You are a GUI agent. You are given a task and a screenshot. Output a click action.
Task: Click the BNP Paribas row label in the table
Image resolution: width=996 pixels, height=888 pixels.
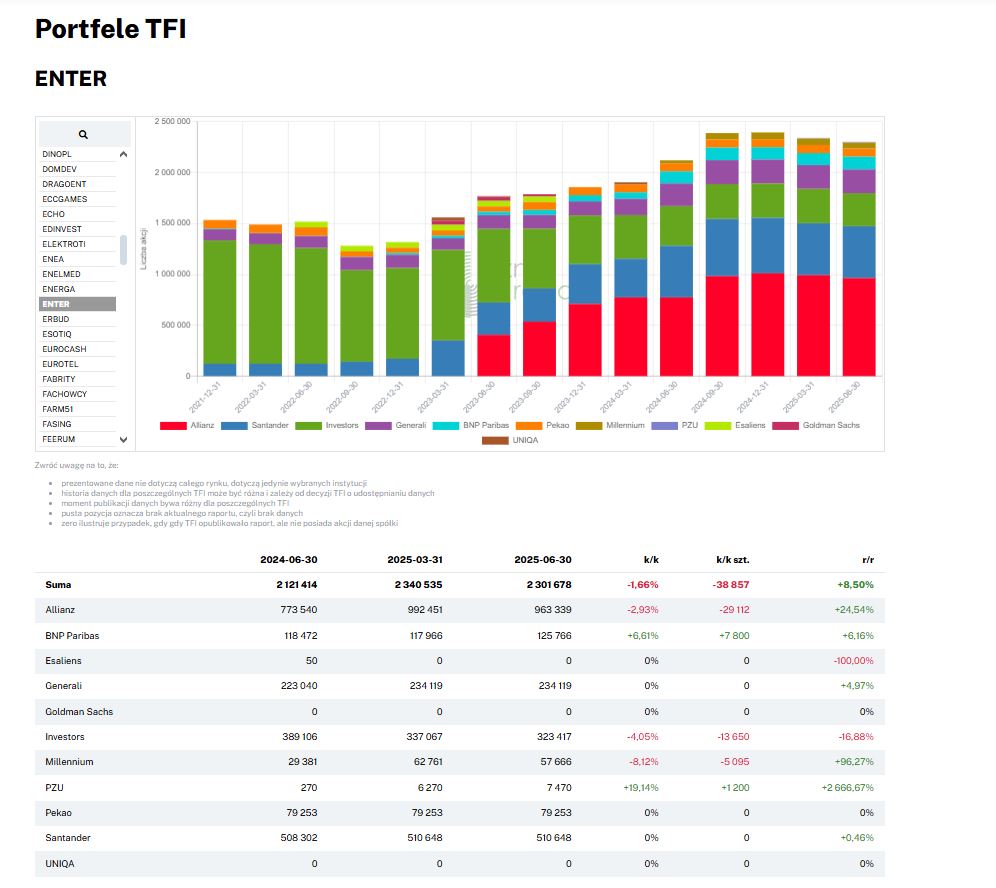click(x=72, y=635)
